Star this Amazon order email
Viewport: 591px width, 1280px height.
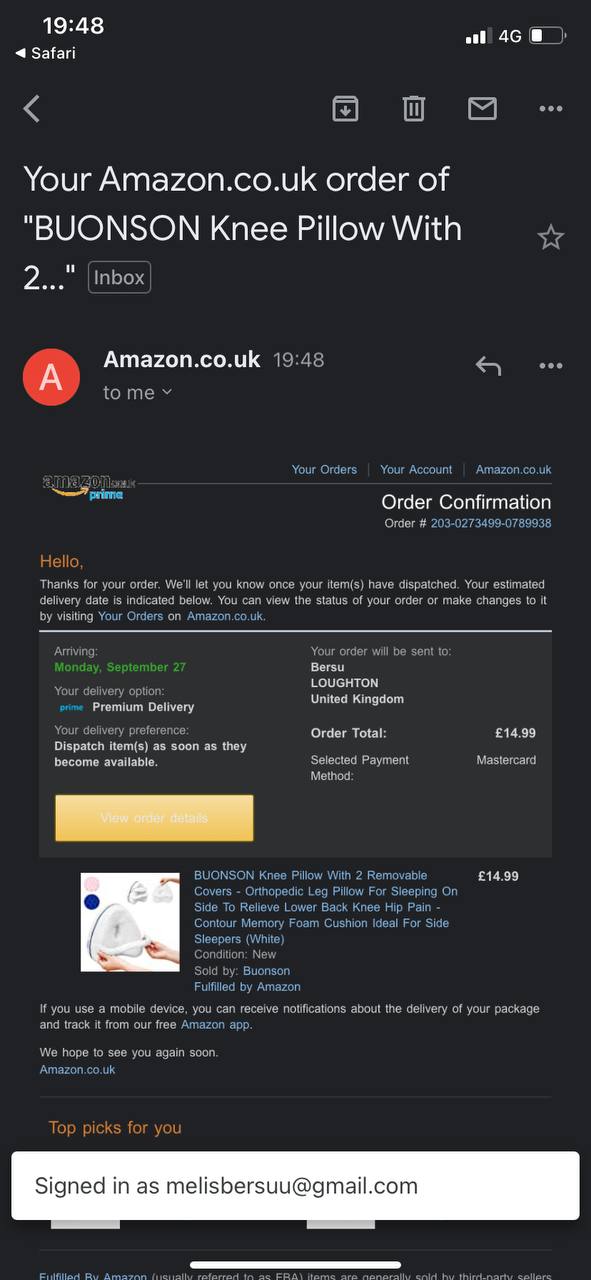point(551,237)
